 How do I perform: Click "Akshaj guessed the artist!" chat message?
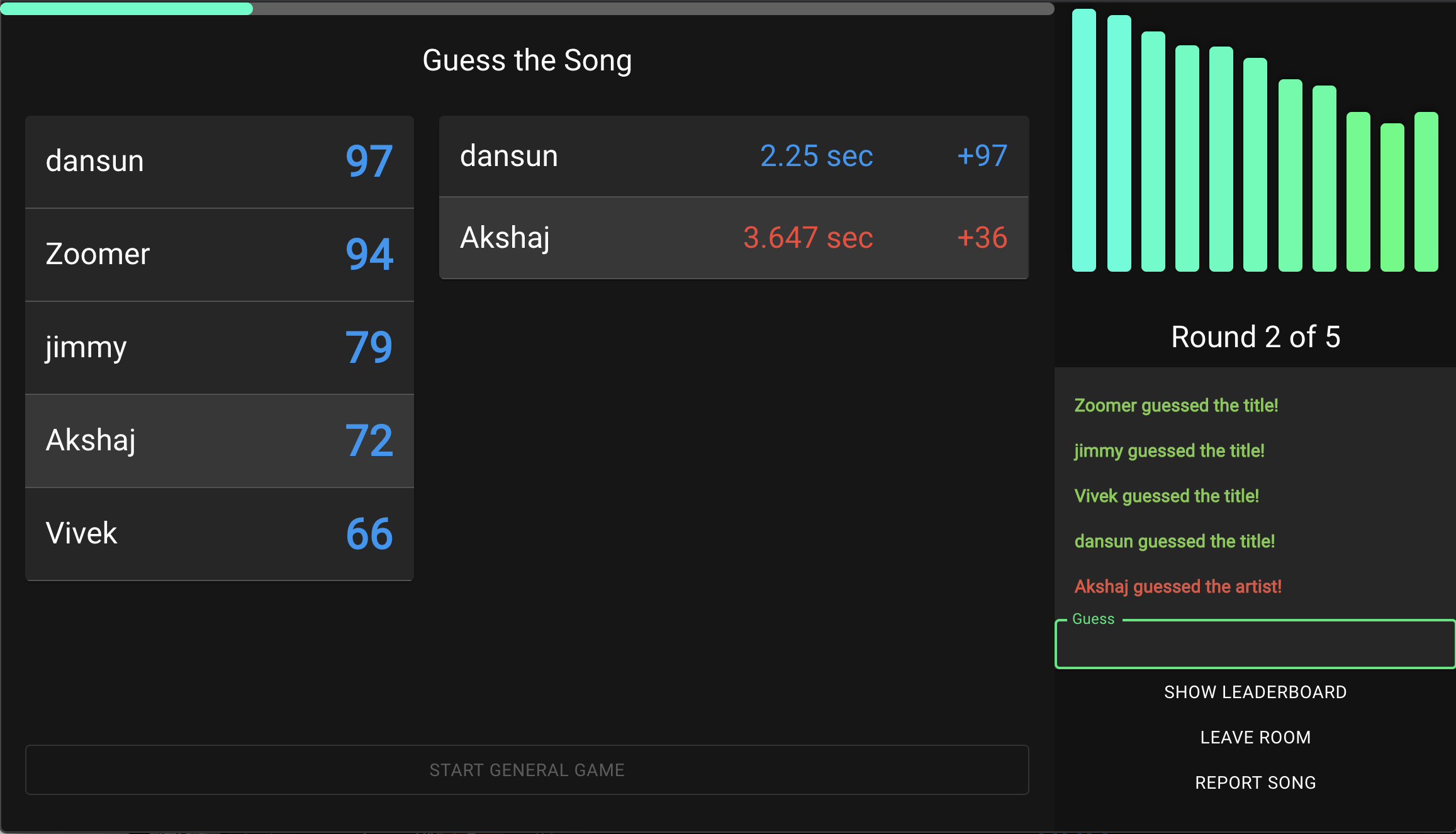pyautogui.click(x=1177, y=586)
